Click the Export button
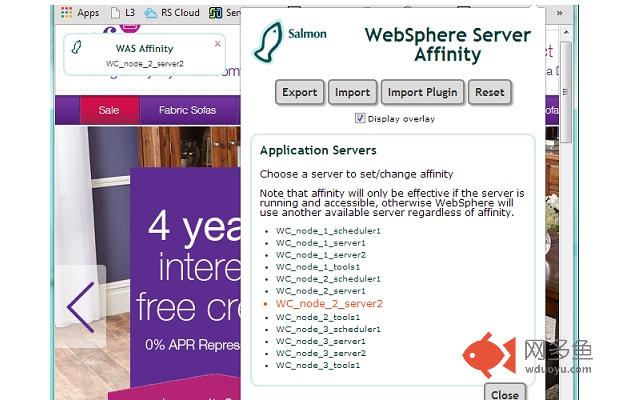The height and width of the screenshot is (400, 640). 300,92
